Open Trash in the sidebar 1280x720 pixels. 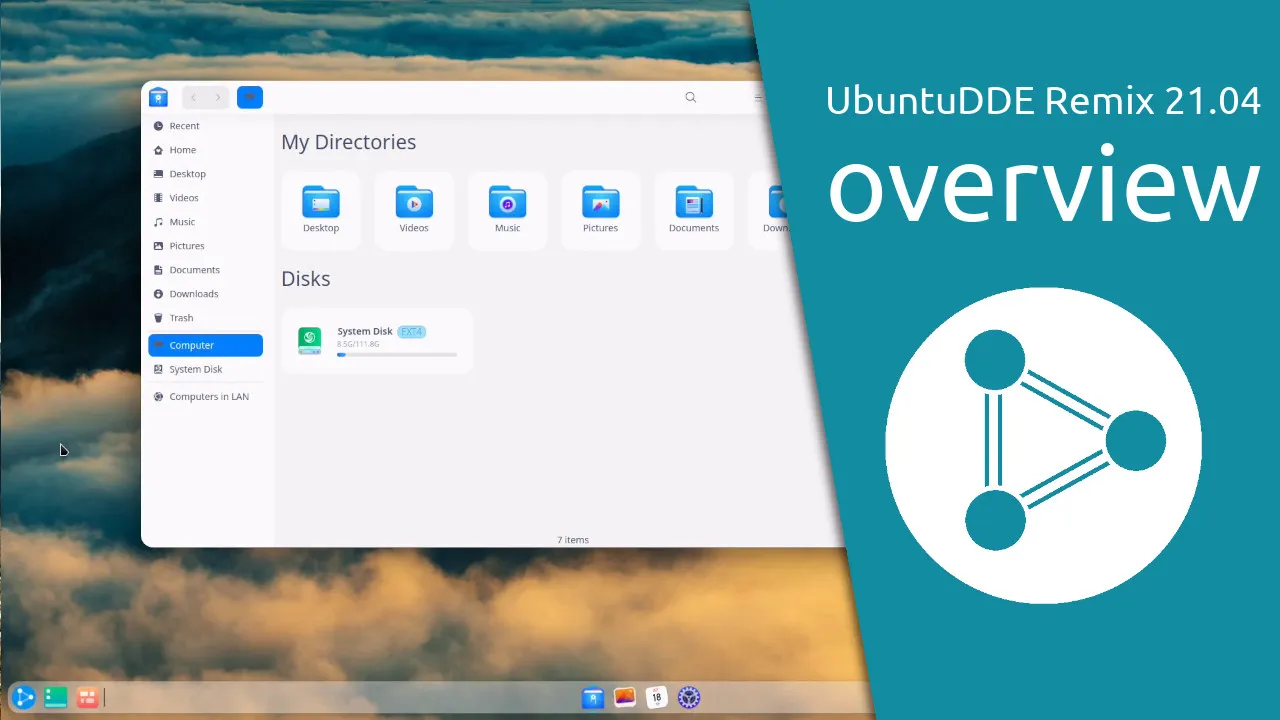(206, 318)
